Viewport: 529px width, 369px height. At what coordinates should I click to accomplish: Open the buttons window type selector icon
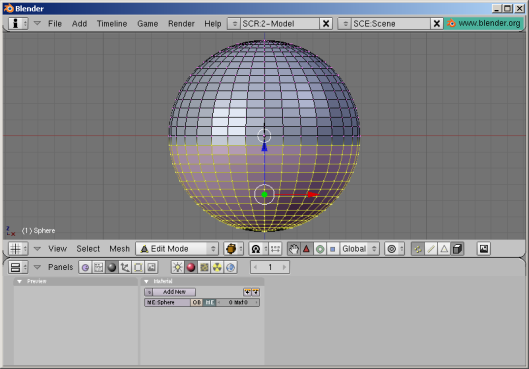18,267
